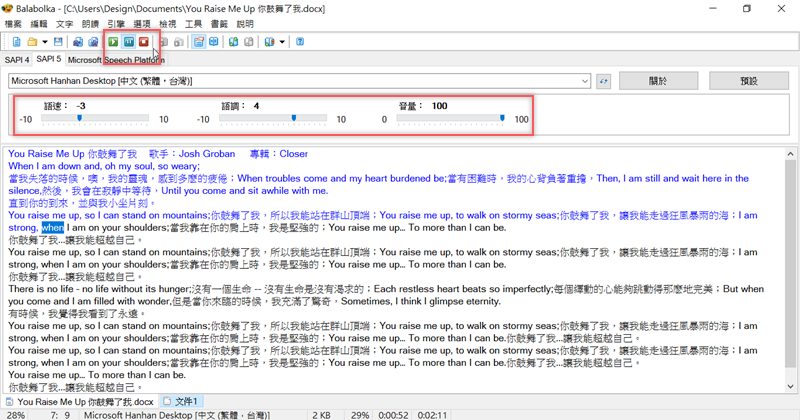Click the refresh voice icon beside voice dropdown
The image size is (800, 420).
604,80
